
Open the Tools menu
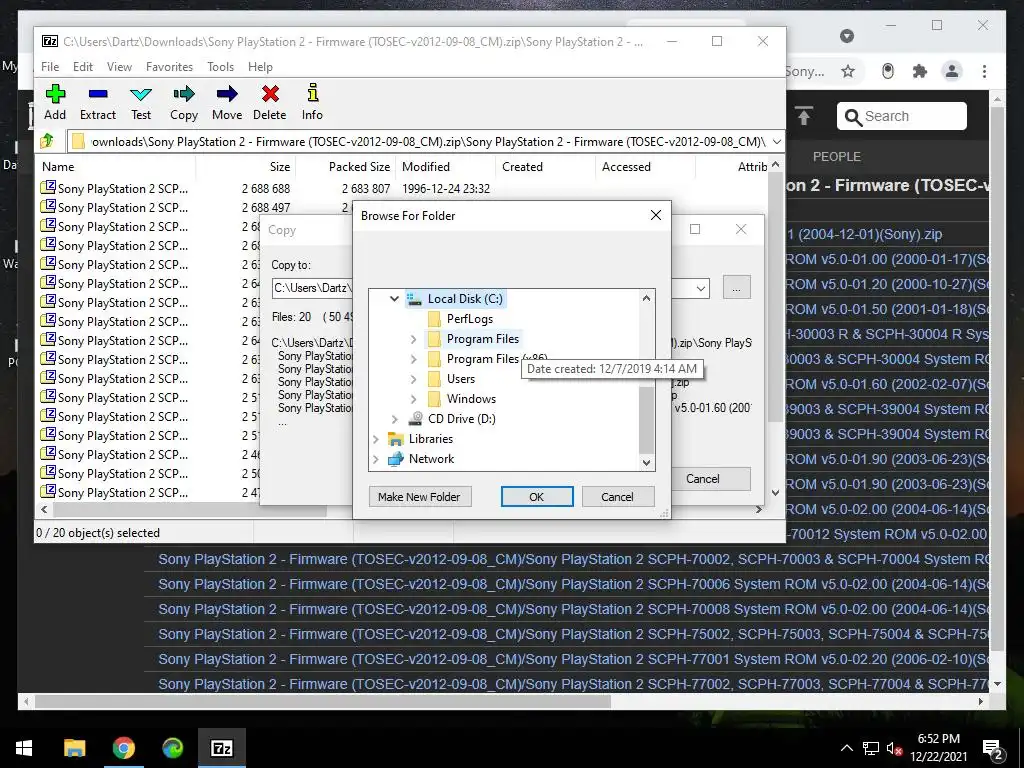click(221, 67)
